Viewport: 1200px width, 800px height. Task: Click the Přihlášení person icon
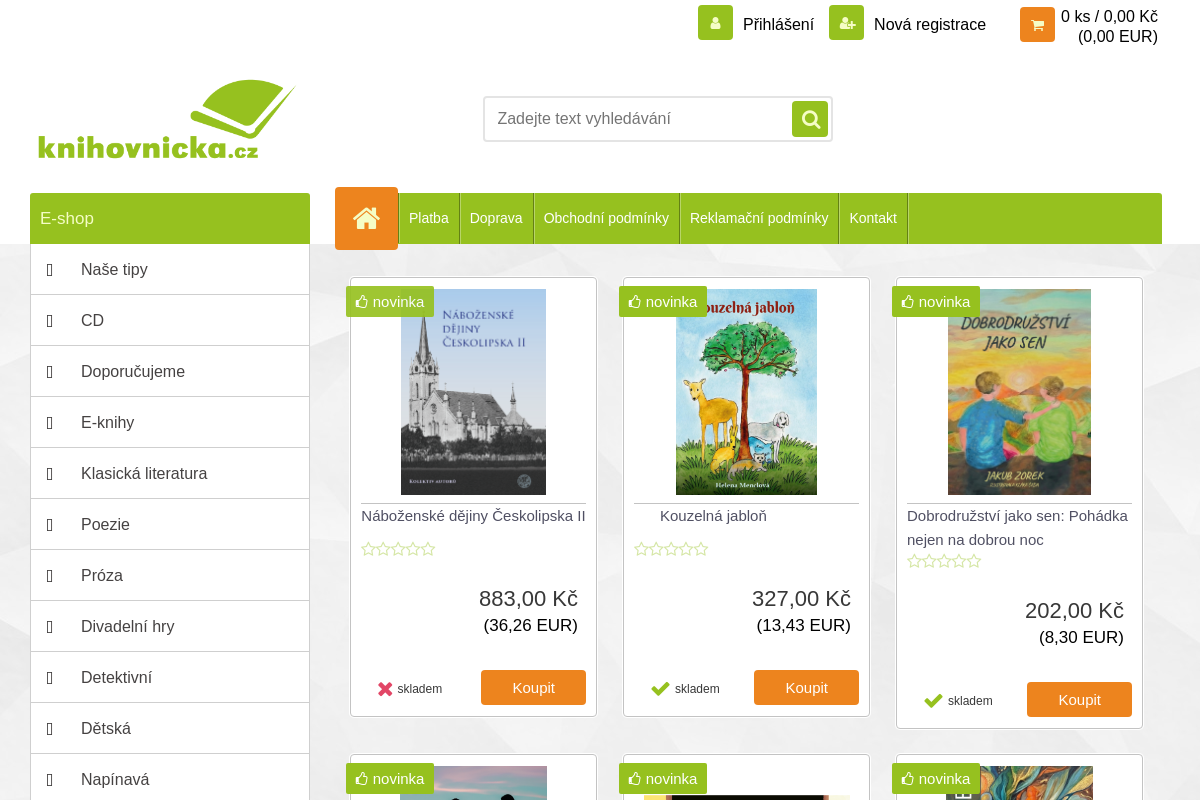coord(715,21)
